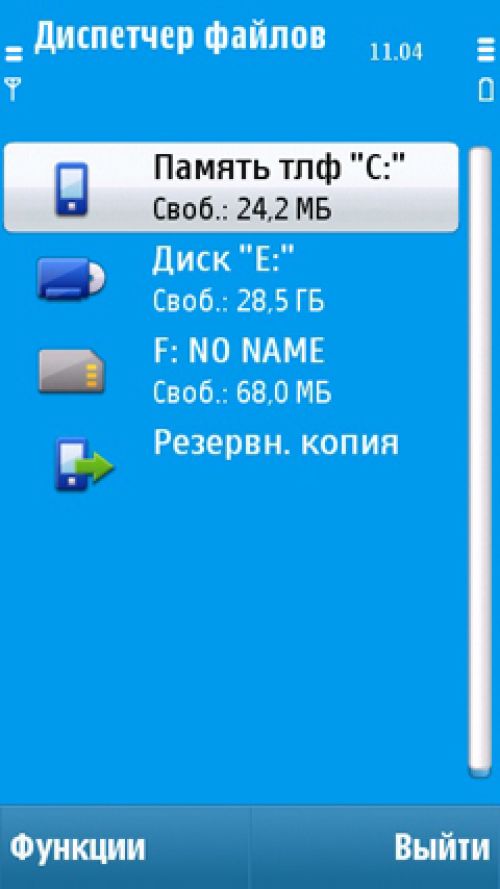
Task: Open the Функции softkey menu
Action: pos(78,848)
